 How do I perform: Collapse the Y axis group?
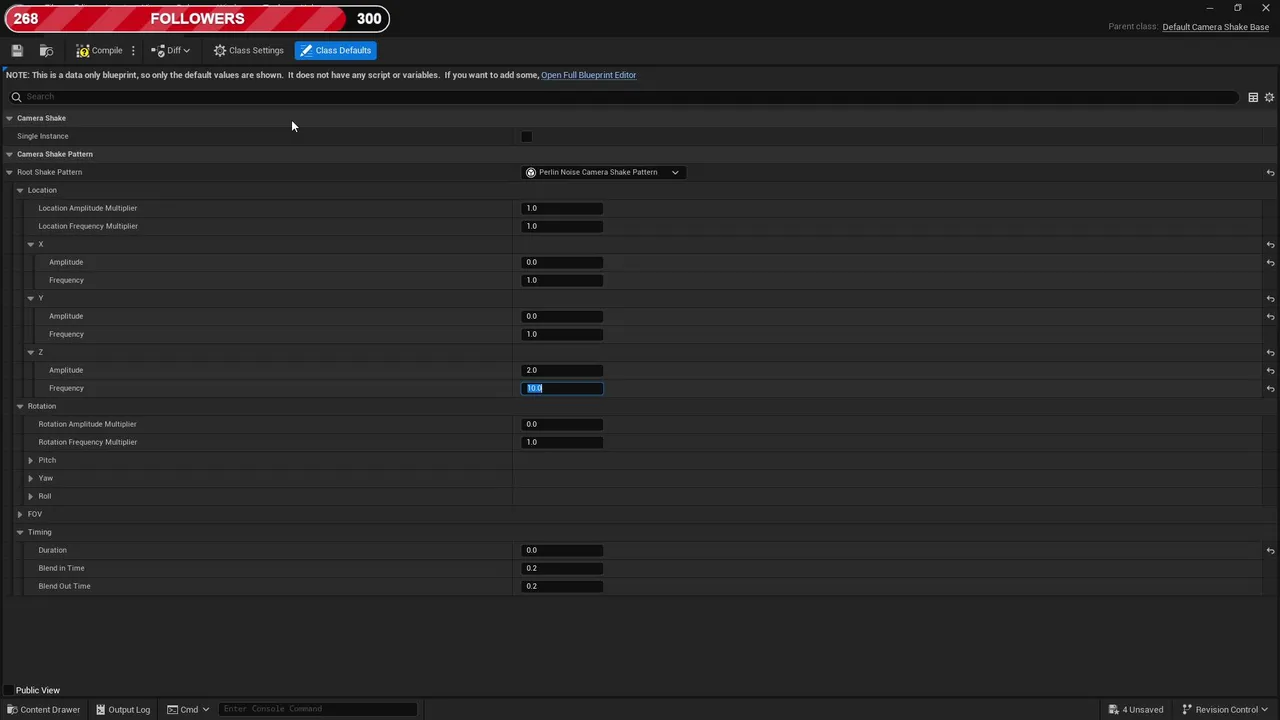click(x=31, y=298)
